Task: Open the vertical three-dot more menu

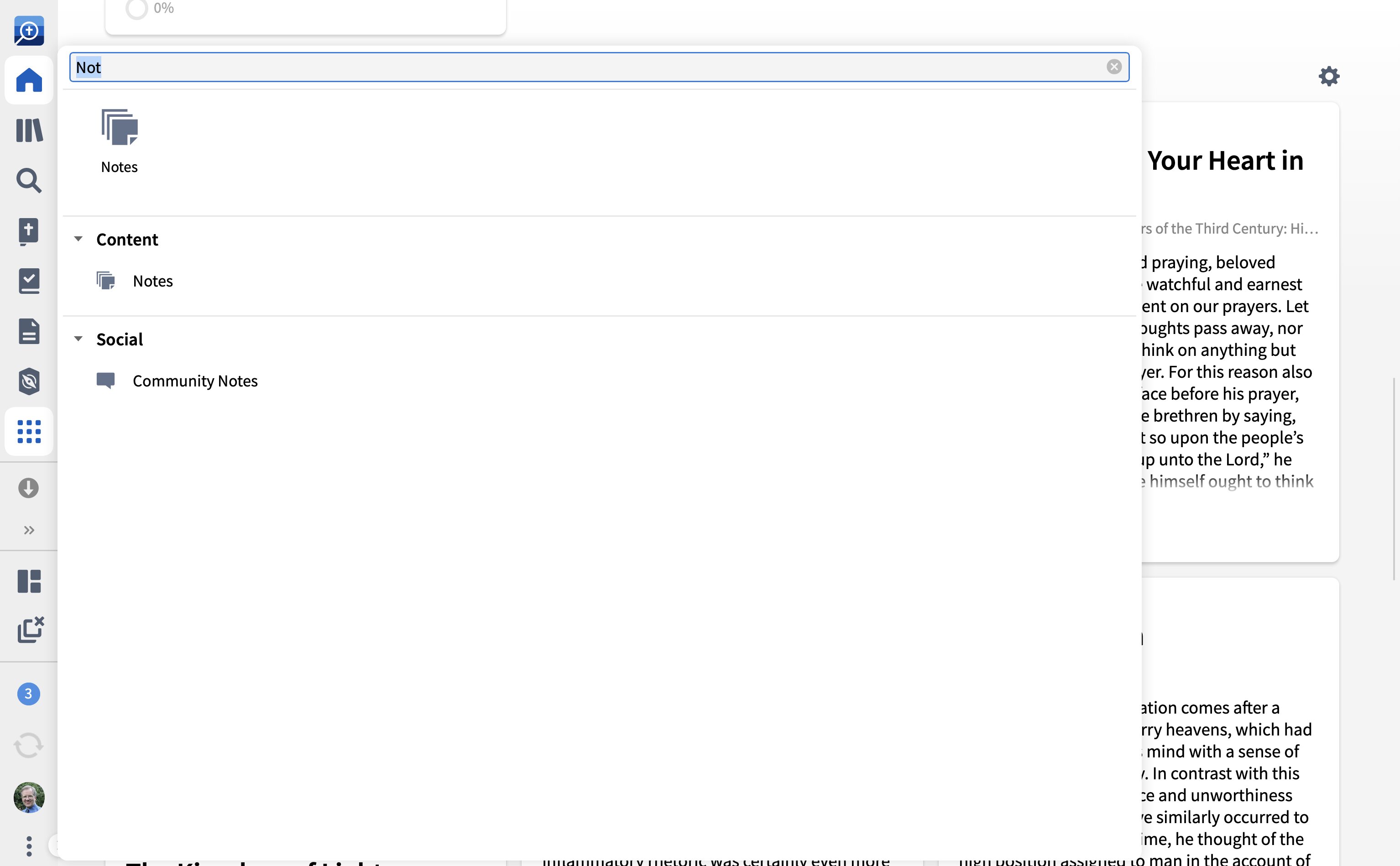Action: click(29, 846)
